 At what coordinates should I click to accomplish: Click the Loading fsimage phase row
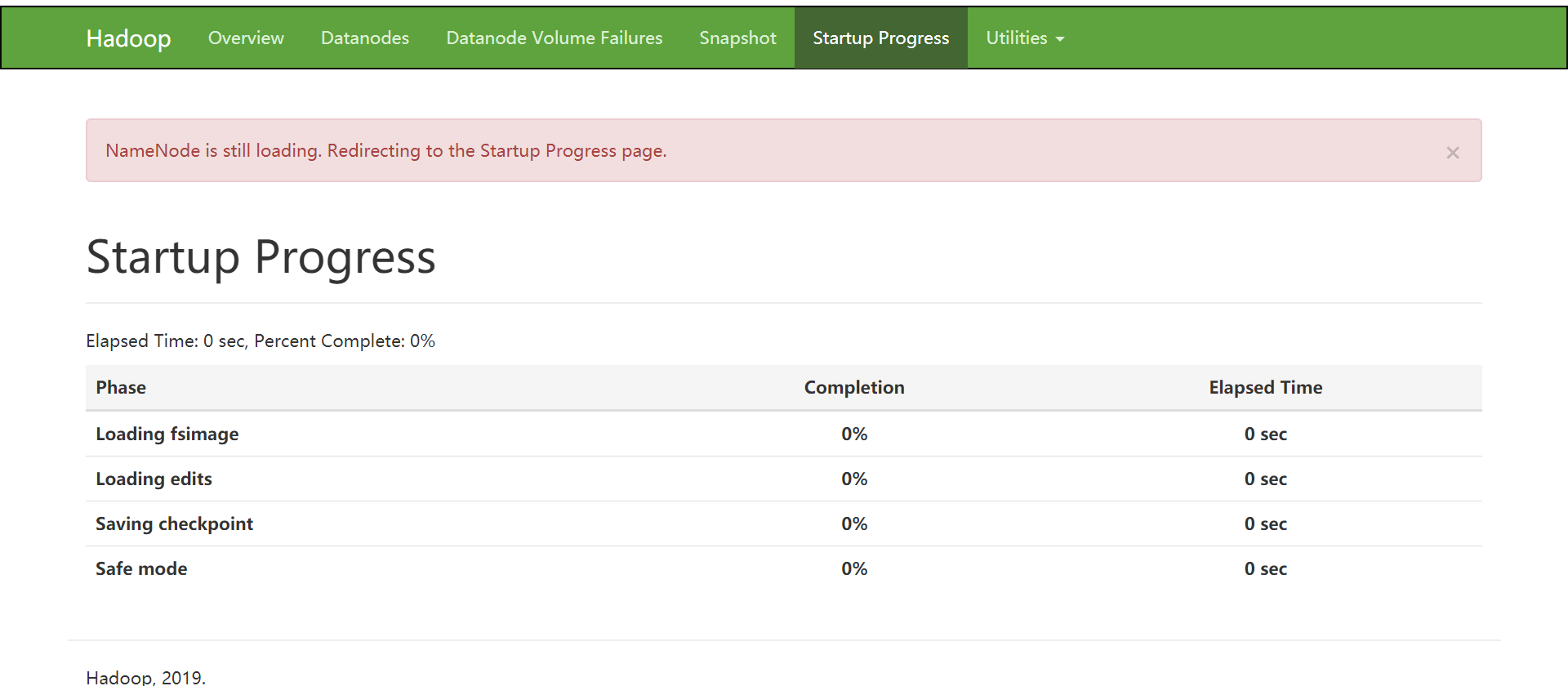point(167,434)
